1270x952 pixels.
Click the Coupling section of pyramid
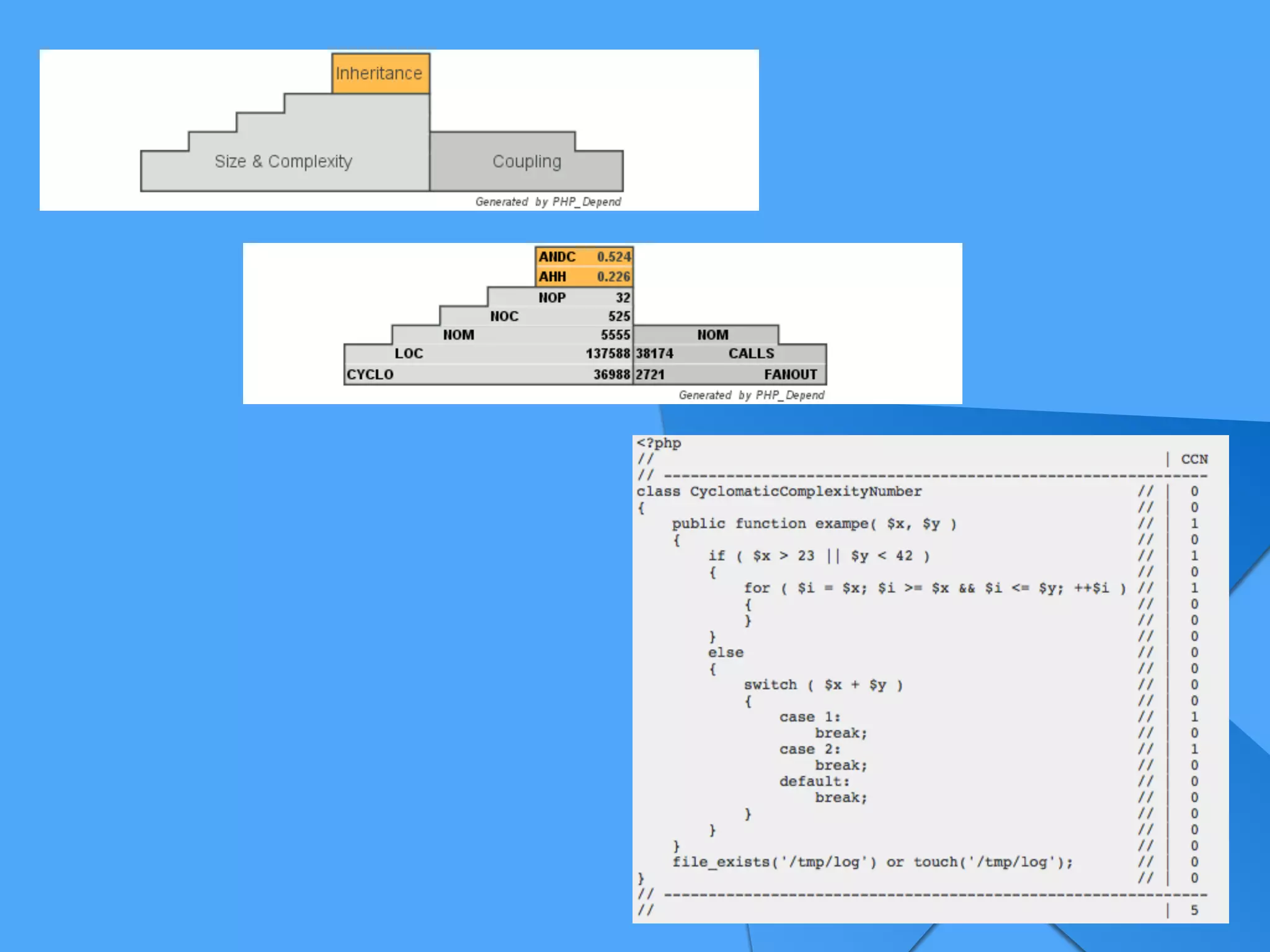526,161
